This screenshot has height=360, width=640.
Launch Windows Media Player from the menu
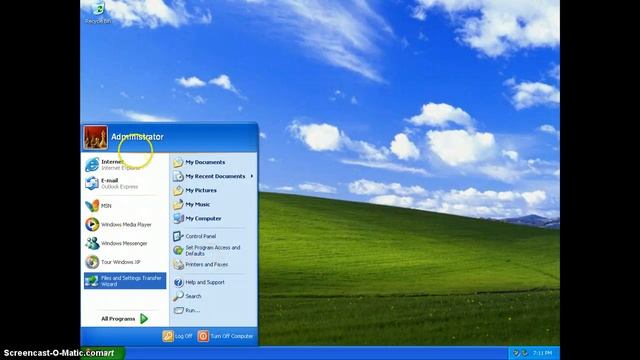125,224
